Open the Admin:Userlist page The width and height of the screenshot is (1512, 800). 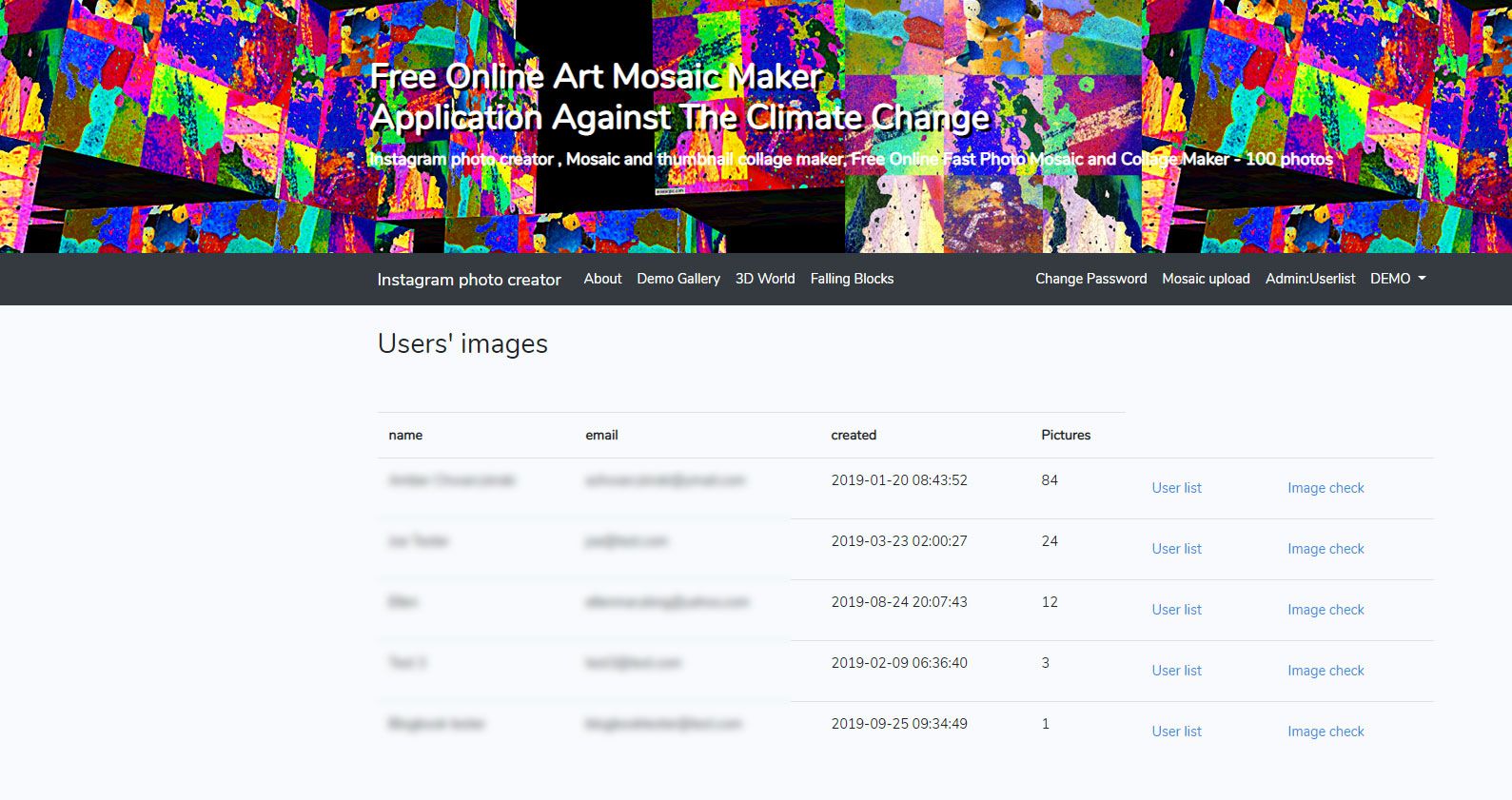point(1310,279)
